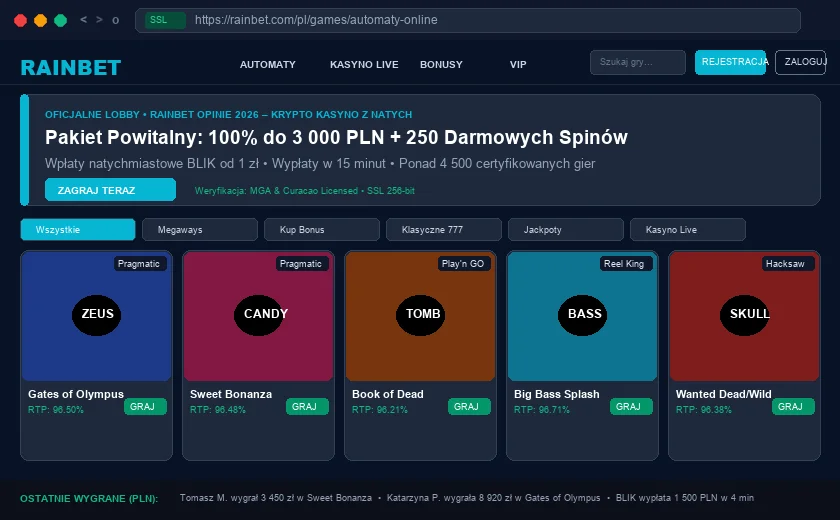Image resolution: width=840 pixels, height=520 pixels.
Task: Open the Sweet Bonanza magenta thumbnail
Action: (259, 316)
